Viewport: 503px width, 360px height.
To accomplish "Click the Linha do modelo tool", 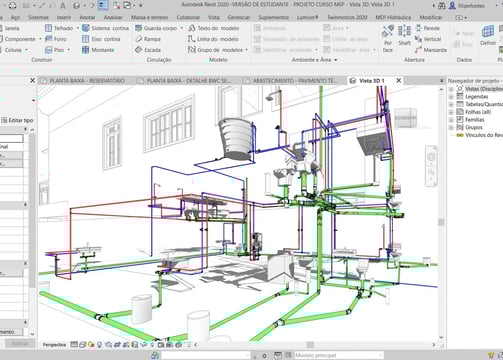I will pyautogui.click(x=213, y=39).
